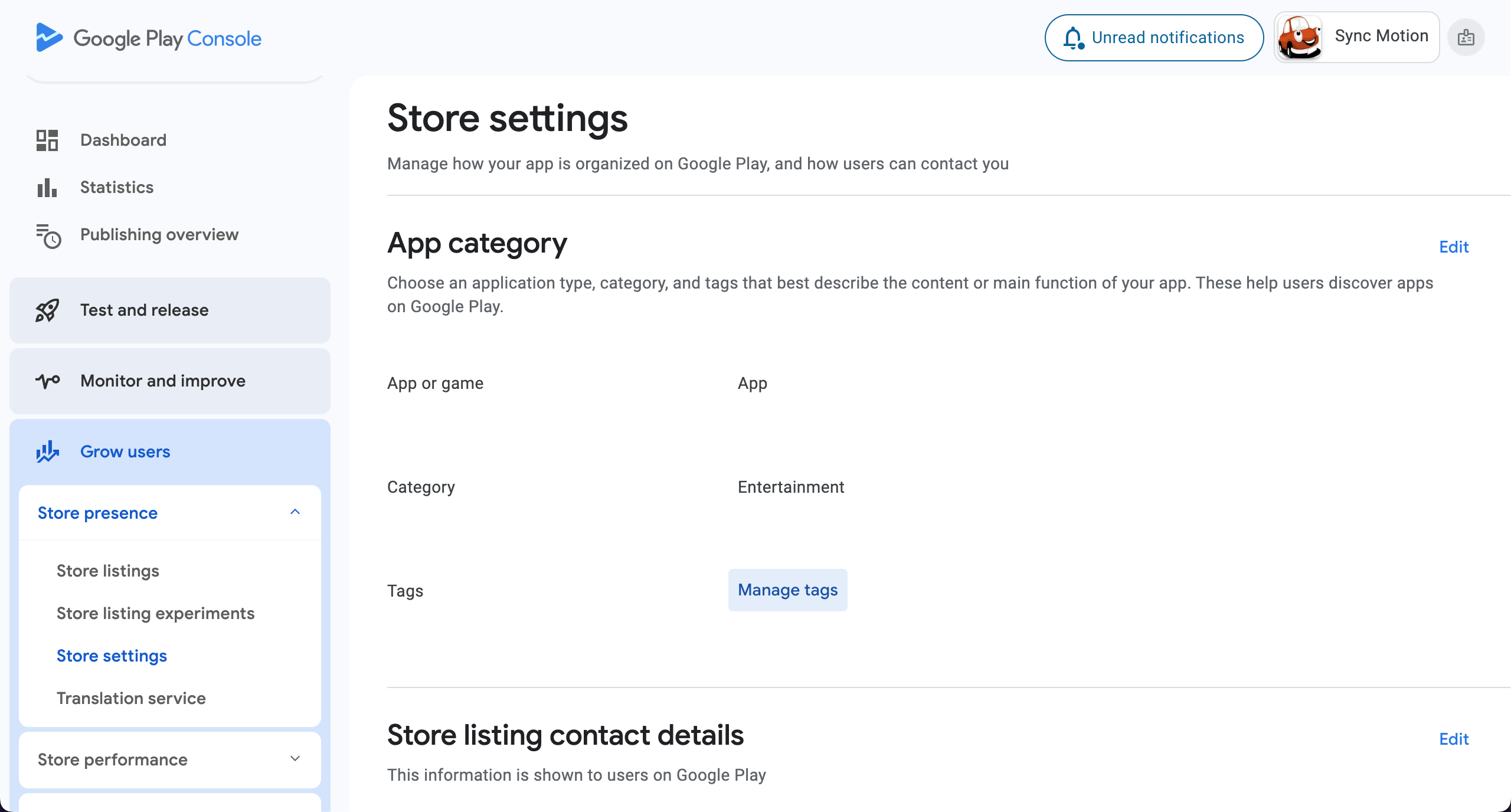The height and width of the screenshot is (812, 1511).
Task: Click the Google Play Console logo icon
Action: pyautogui.click(x=49, y=38)
